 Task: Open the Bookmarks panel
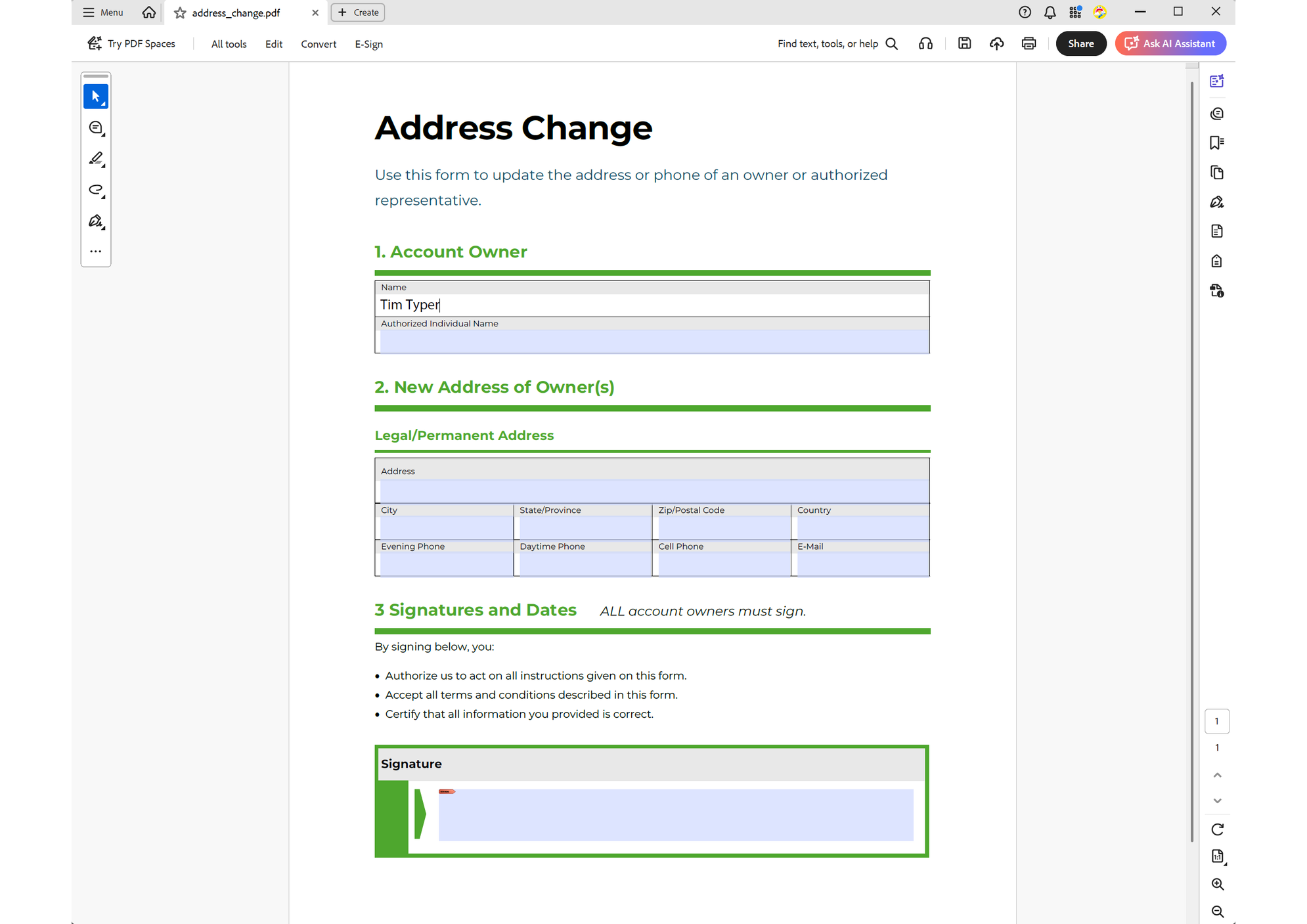pyautogui.click(x=1217, y=143)
